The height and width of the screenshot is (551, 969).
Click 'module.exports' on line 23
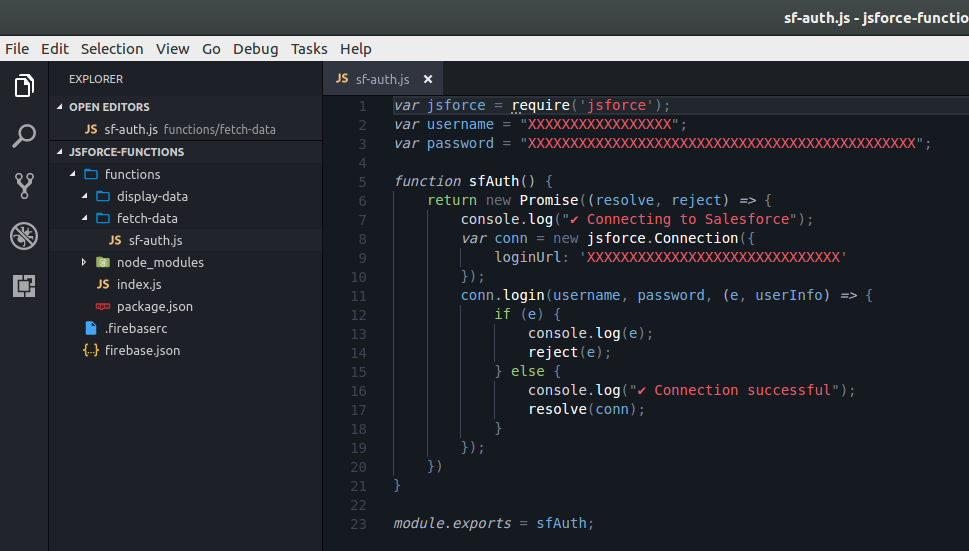click(452, 523)
